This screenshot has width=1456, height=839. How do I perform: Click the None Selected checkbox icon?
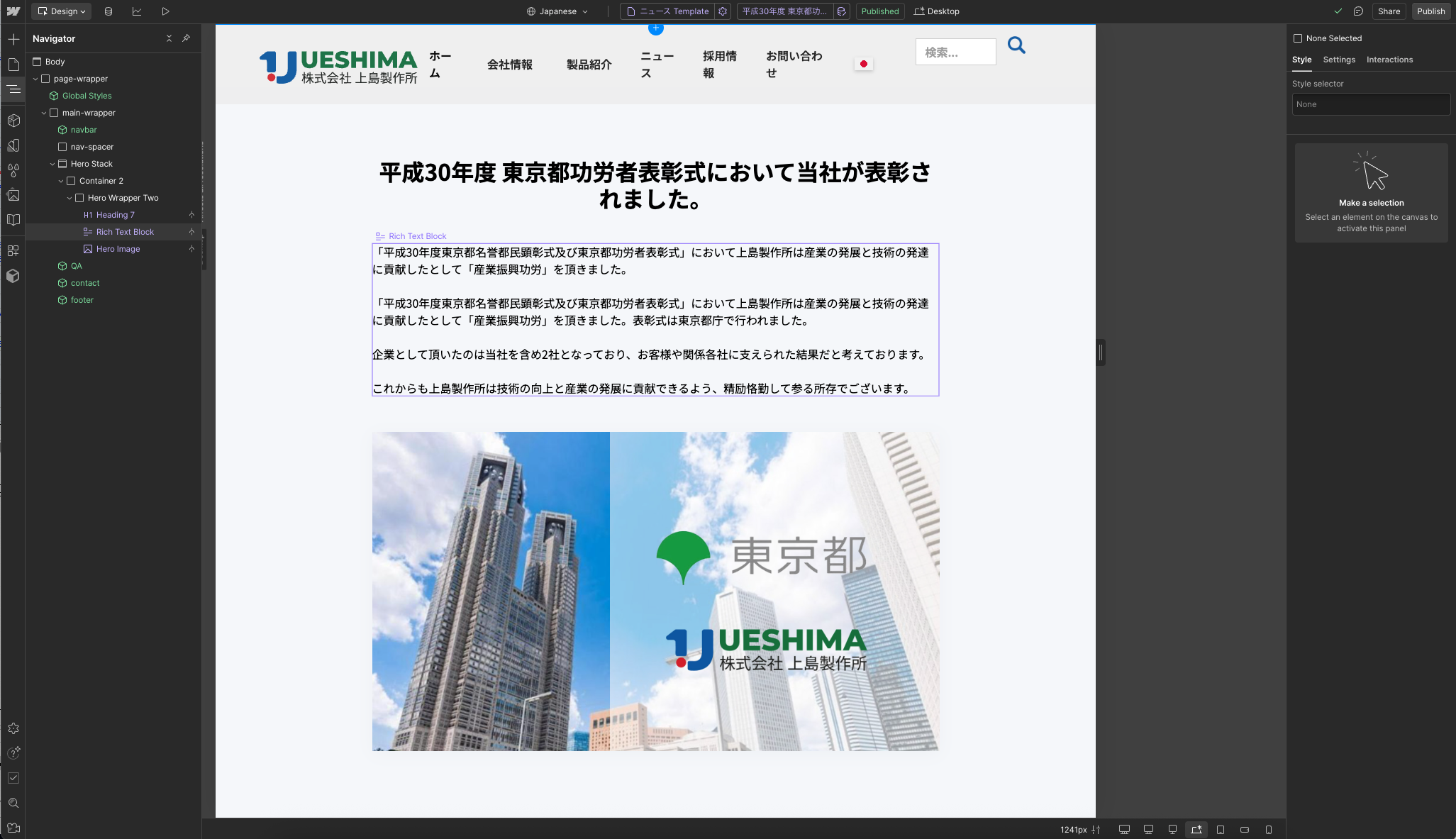pyautogui.click(x=1298, y=38)
